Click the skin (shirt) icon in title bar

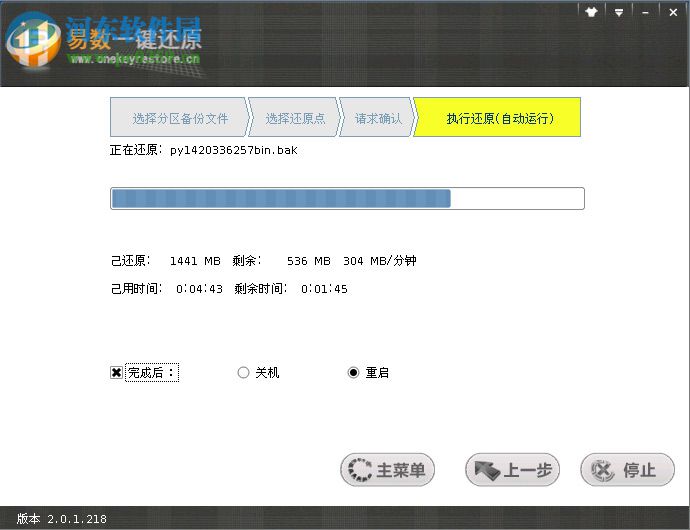(x=591, y=12)
